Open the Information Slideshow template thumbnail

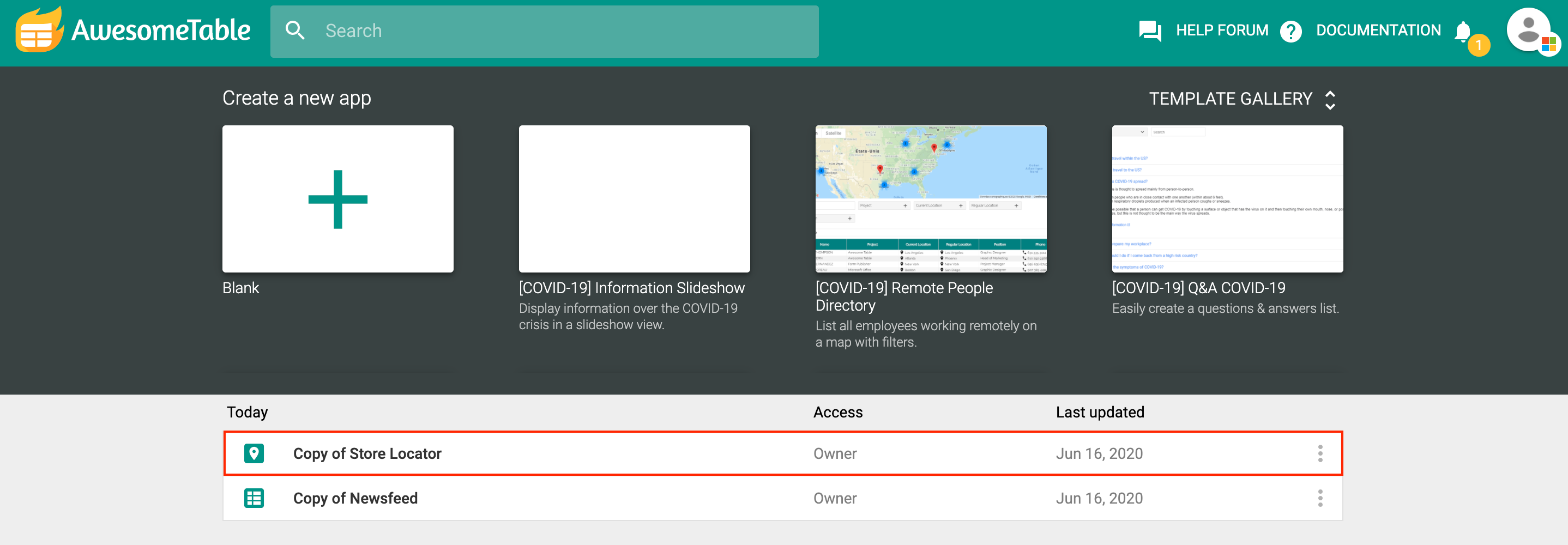pos(634,199)
